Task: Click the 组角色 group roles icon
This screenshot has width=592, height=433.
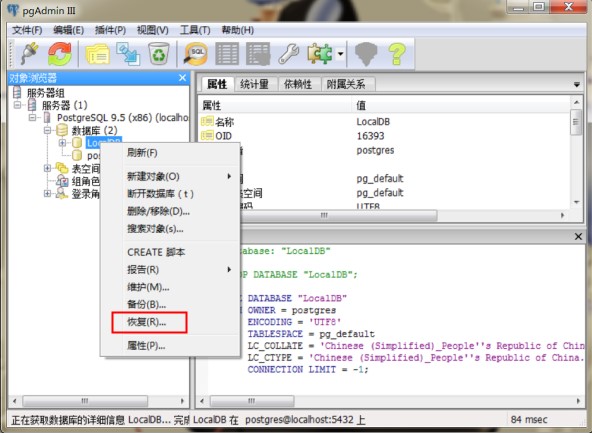Action: (x=62, y=181)
